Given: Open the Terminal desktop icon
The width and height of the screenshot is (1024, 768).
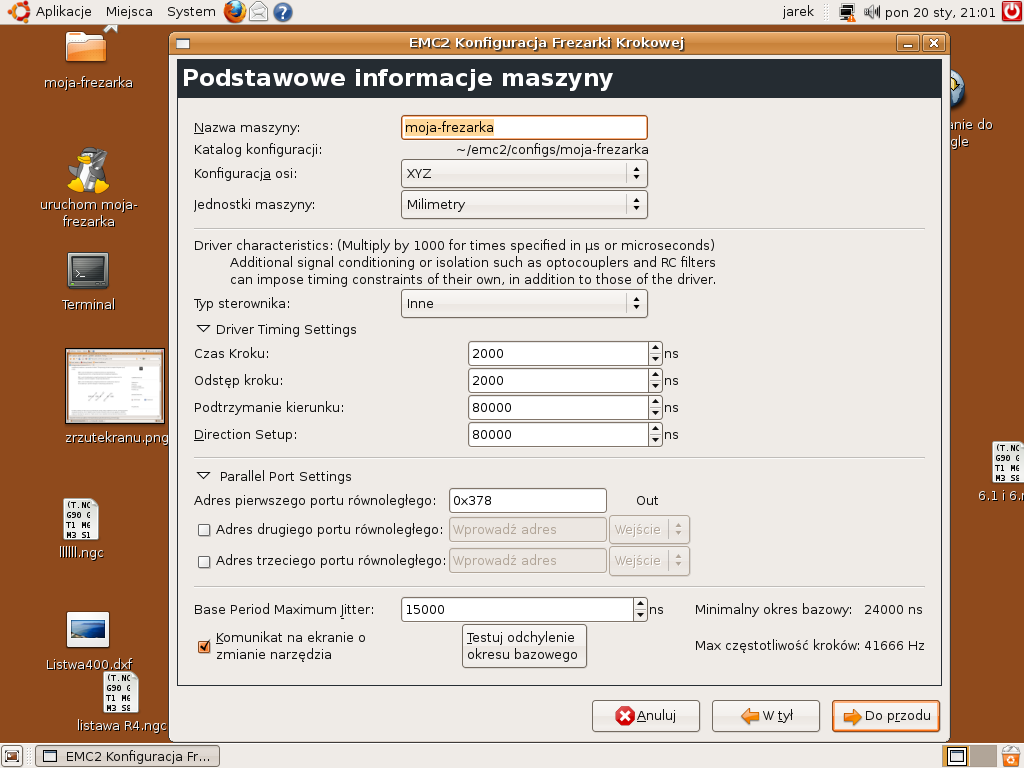Looking at the screenshot, I should point(88,270).
